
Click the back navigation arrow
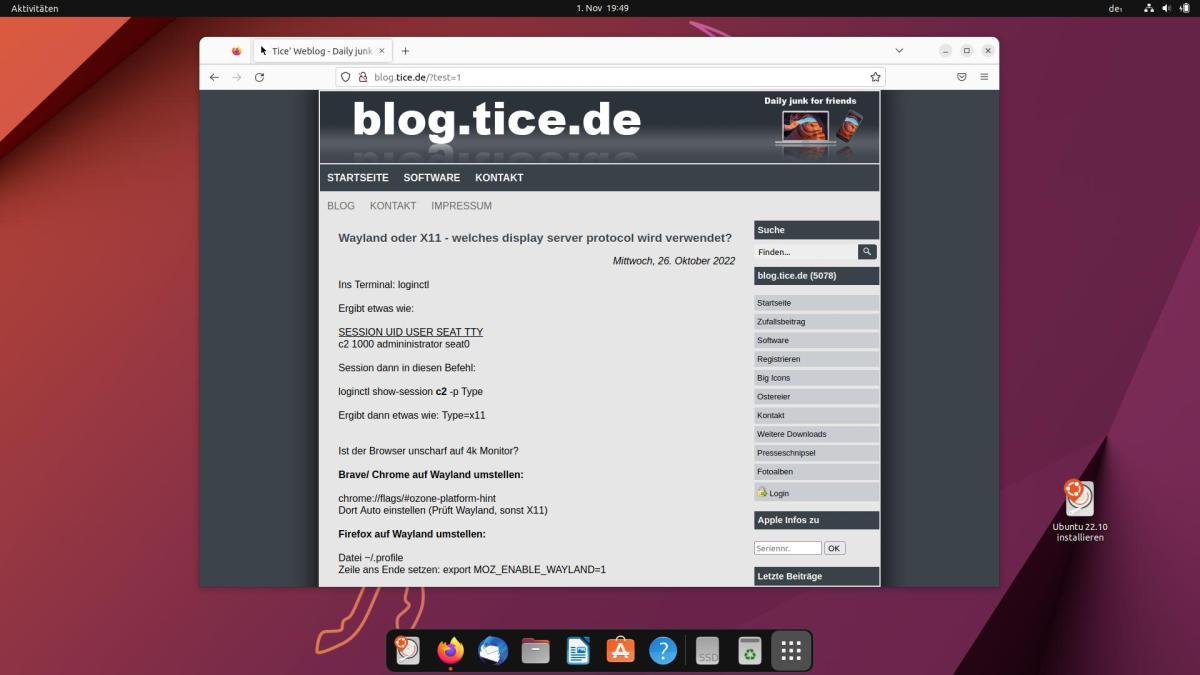tap(214, 77)
